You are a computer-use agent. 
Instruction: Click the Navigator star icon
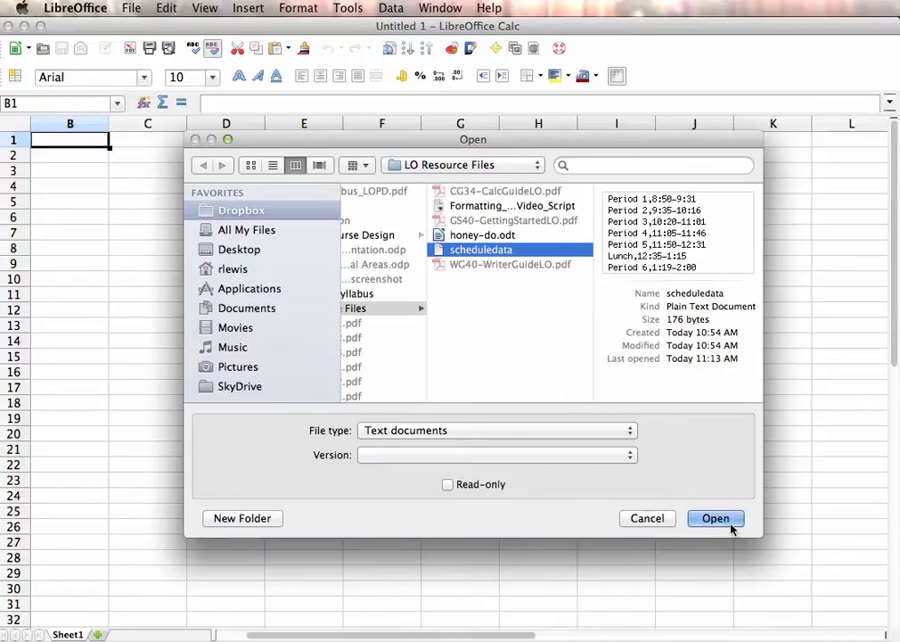(x=496, y=49)
